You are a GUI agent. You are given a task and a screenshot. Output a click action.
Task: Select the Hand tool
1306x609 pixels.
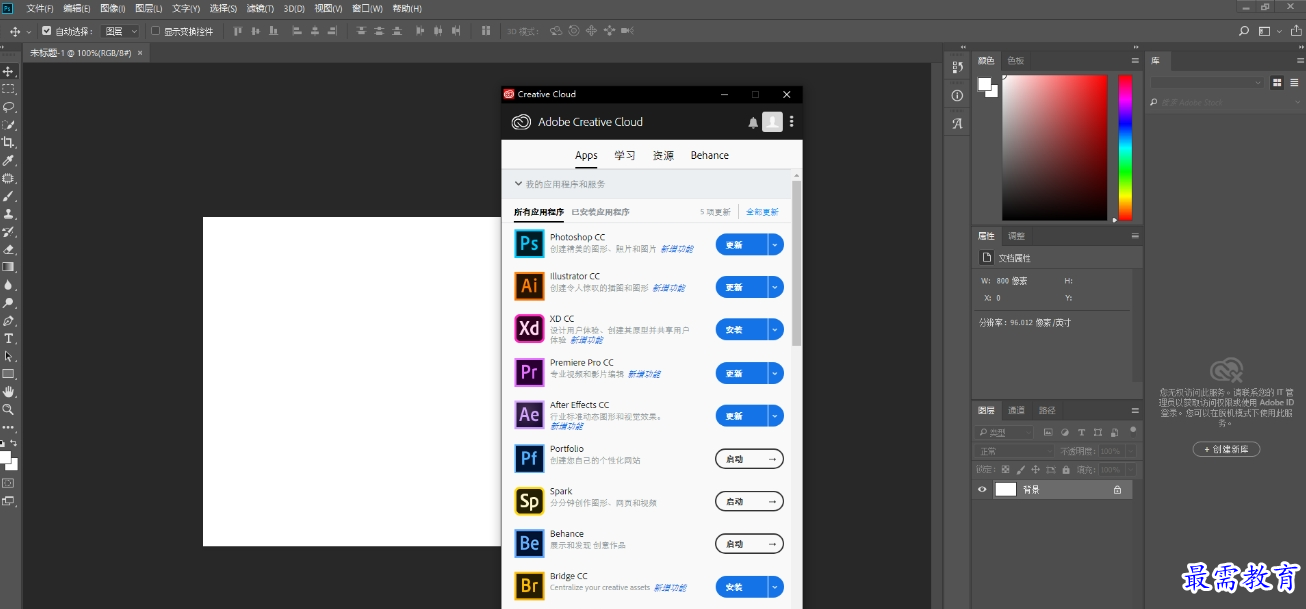coord(8,392)
